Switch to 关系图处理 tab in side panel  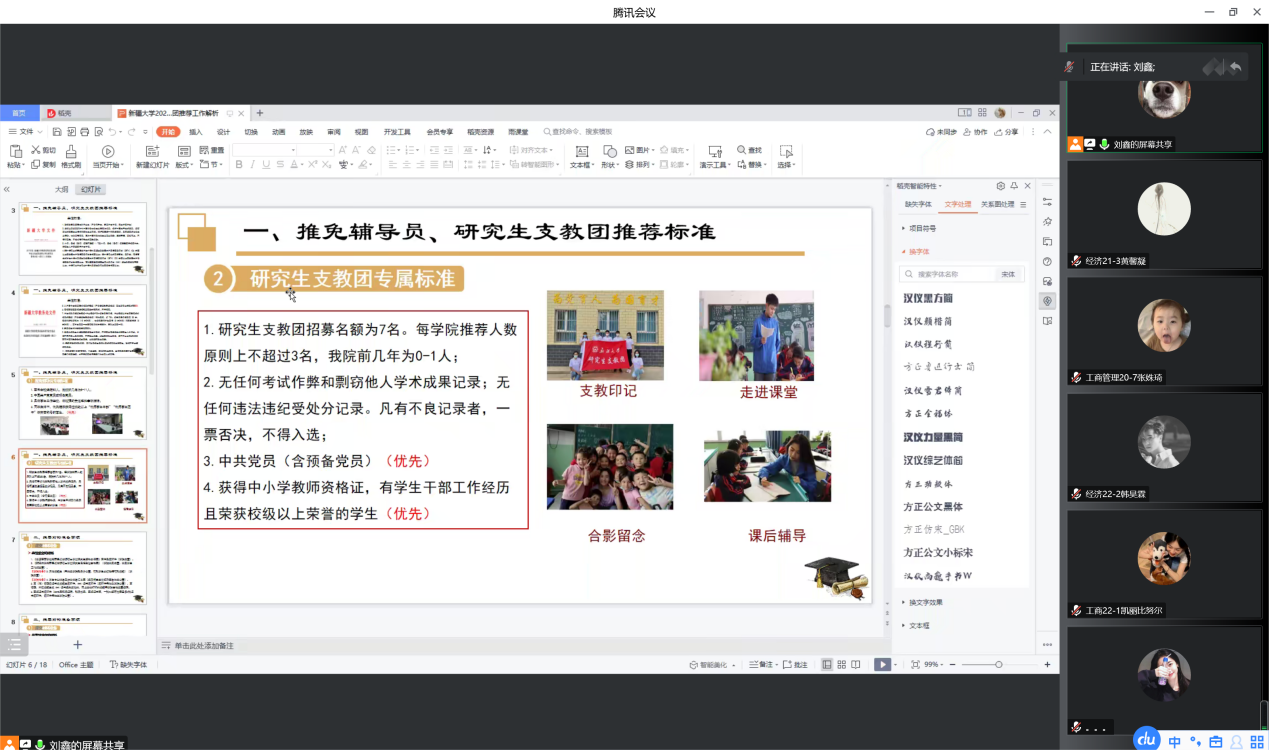click(996, 204)
